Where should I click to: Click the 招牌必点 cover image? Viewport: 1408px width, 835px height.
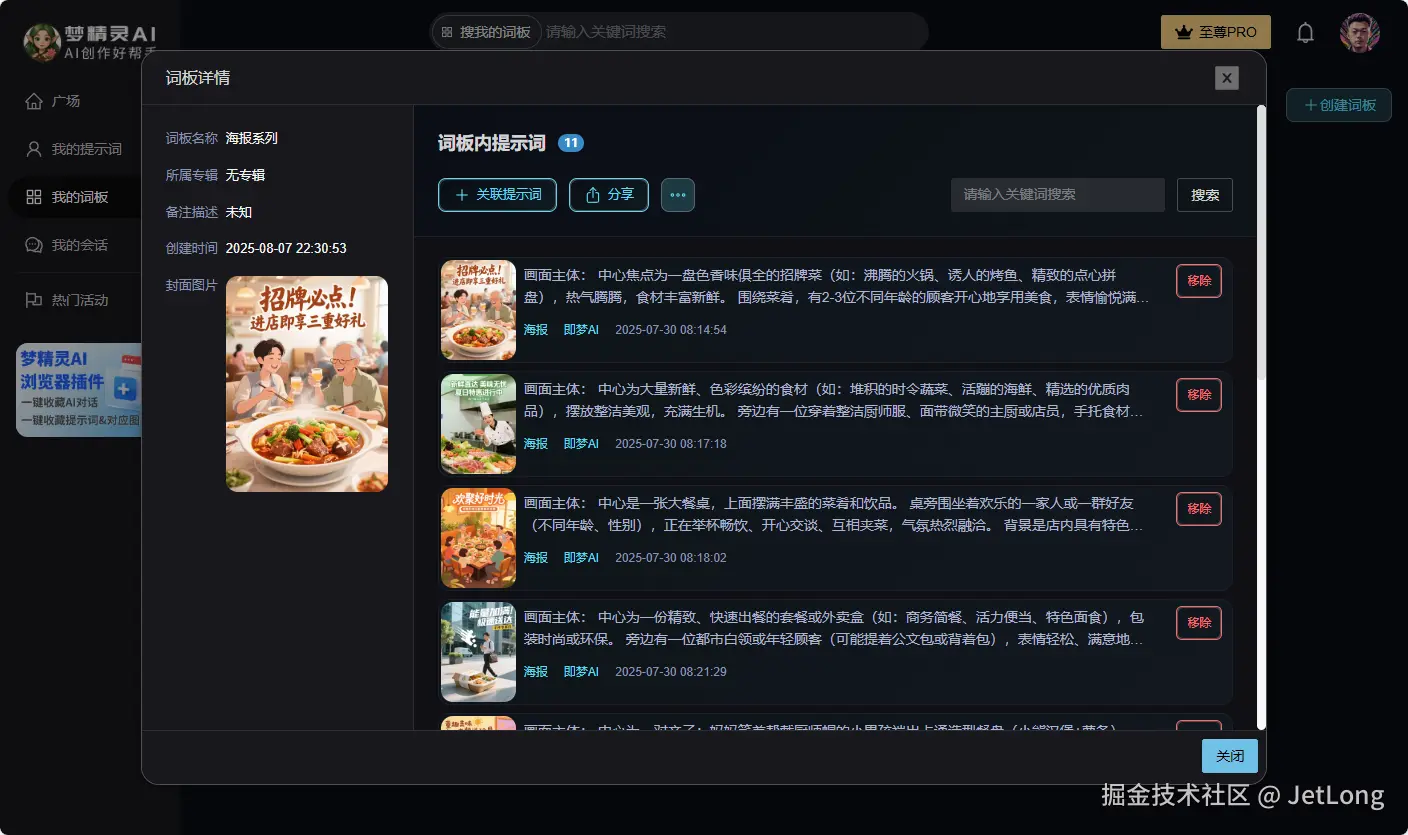point(306,383)
